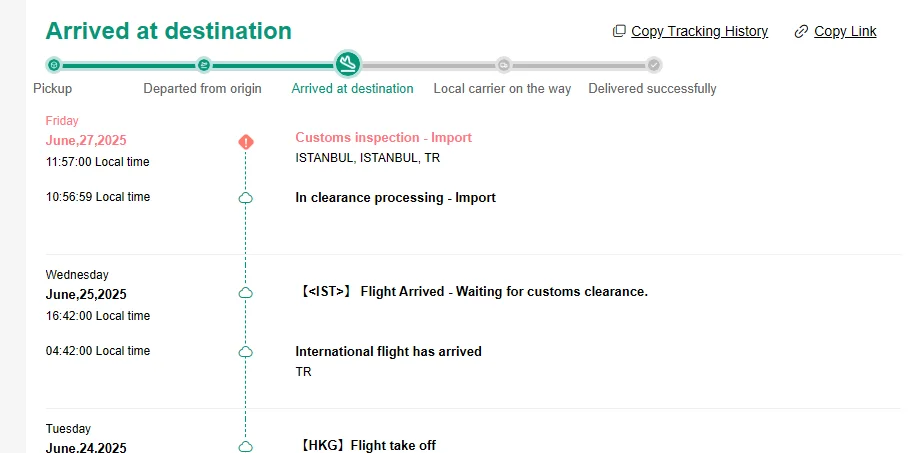
Task: Click the Departed from origin step icon
Action: (204, 65)
